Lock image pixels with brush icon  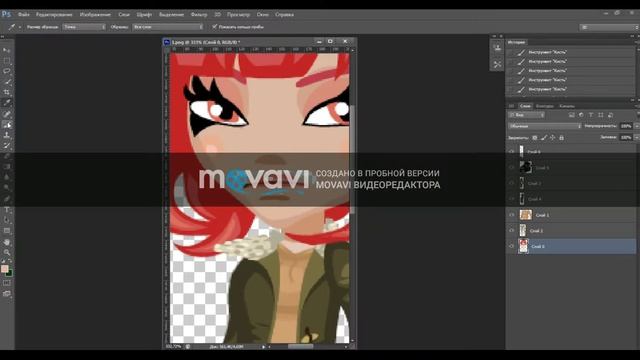coord(544,138)
